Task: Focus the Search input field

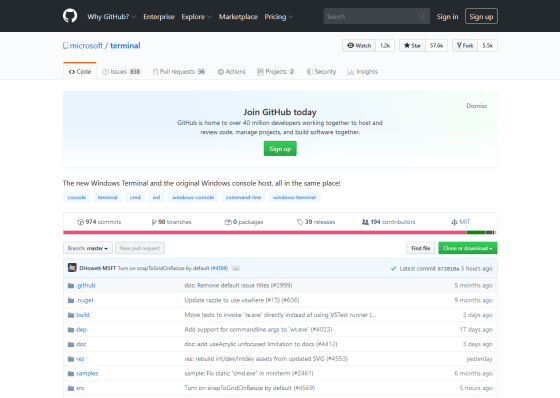Action: coord(376,16)
